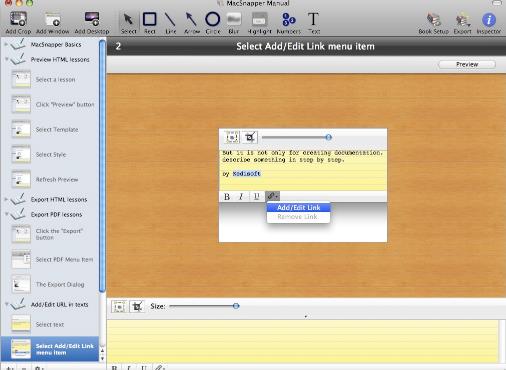Open the Refresh Preview step
This screenshot has width=506, height=370.
pos(57,179)
